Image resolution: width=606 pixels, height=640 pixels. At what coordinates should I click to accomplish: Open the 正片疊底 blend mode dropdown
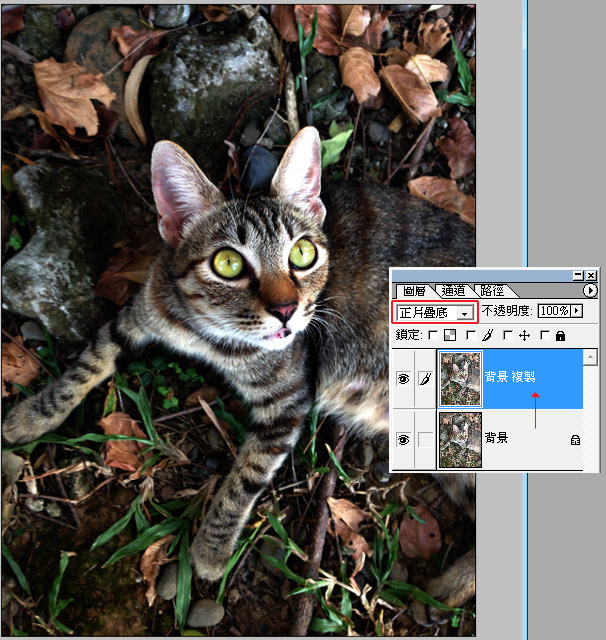tap(435, 313)
